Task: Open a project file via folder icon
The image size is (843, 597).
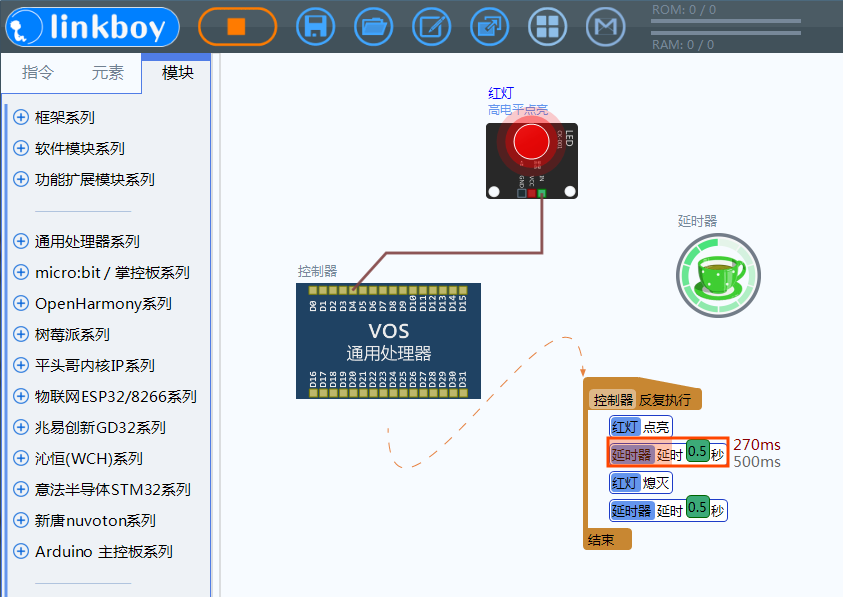Action: coord(374,26)
